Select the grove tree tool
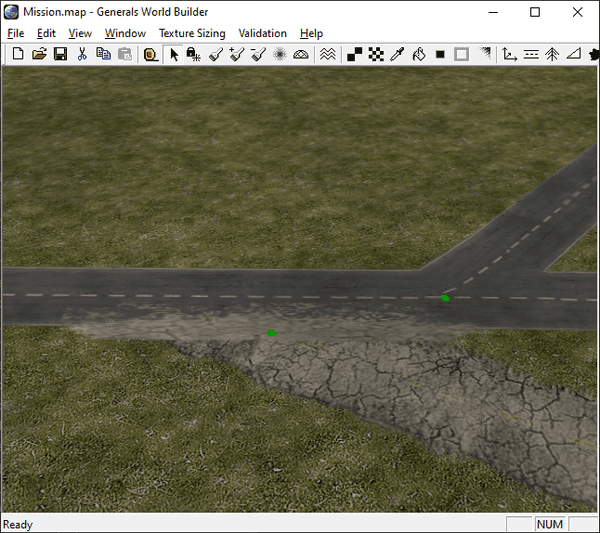 click(x=552, y=54)
